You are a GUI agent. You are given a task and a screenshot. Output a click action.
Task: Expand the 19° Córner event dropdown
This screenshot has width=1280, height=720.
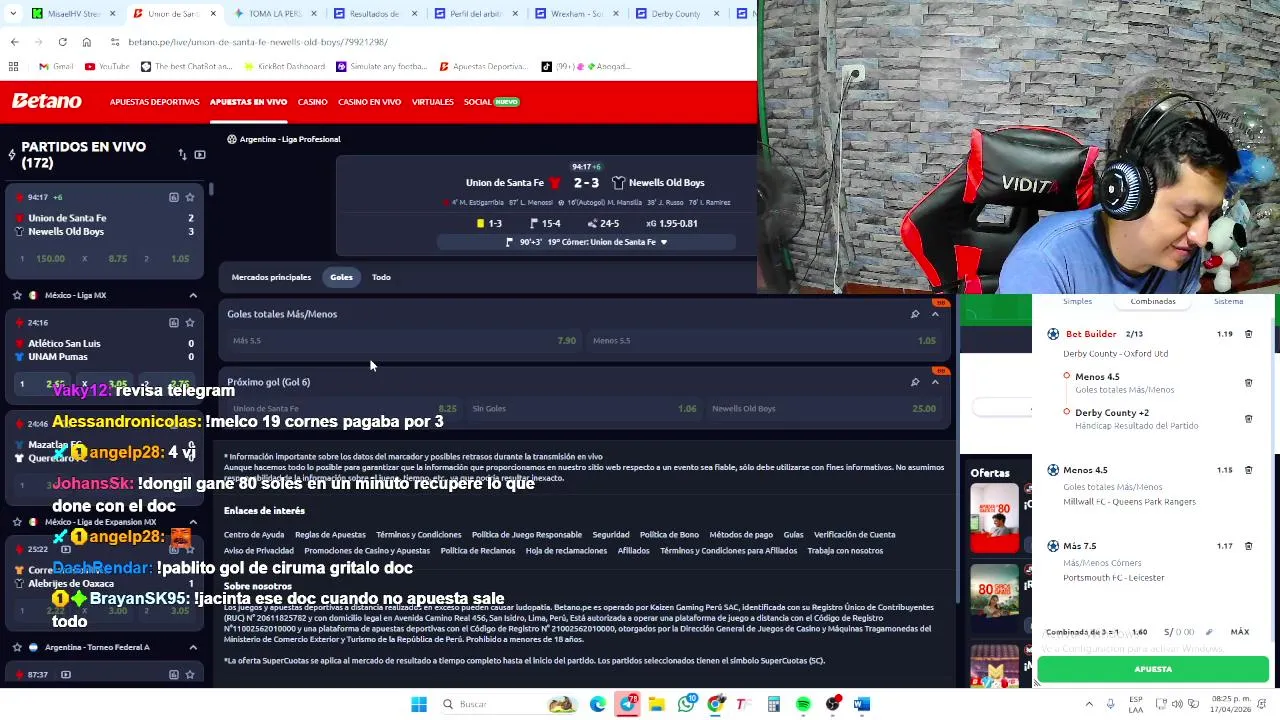pos(663,242)
